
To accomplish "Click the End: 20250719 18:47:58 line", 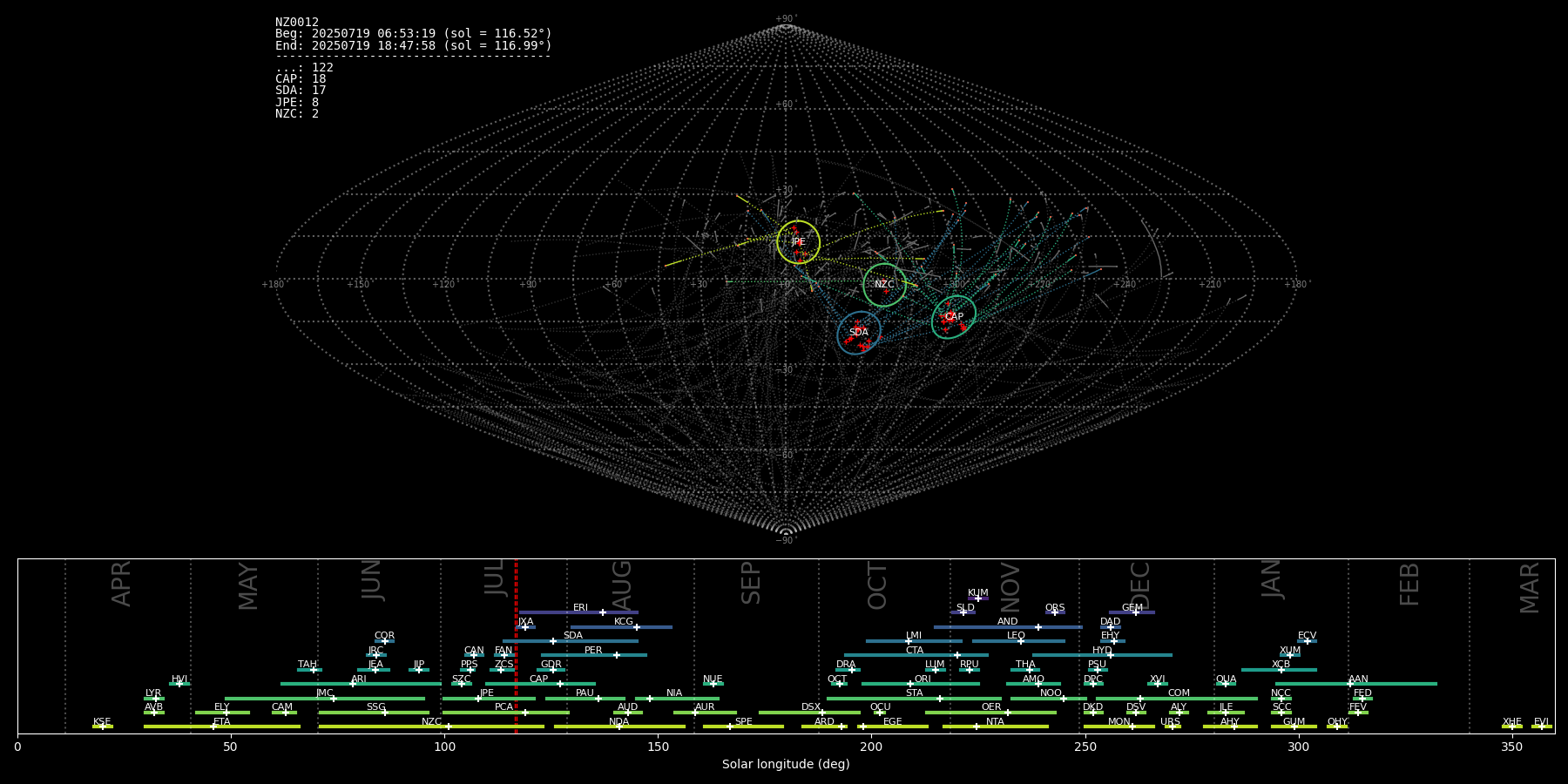I will 414,45.
